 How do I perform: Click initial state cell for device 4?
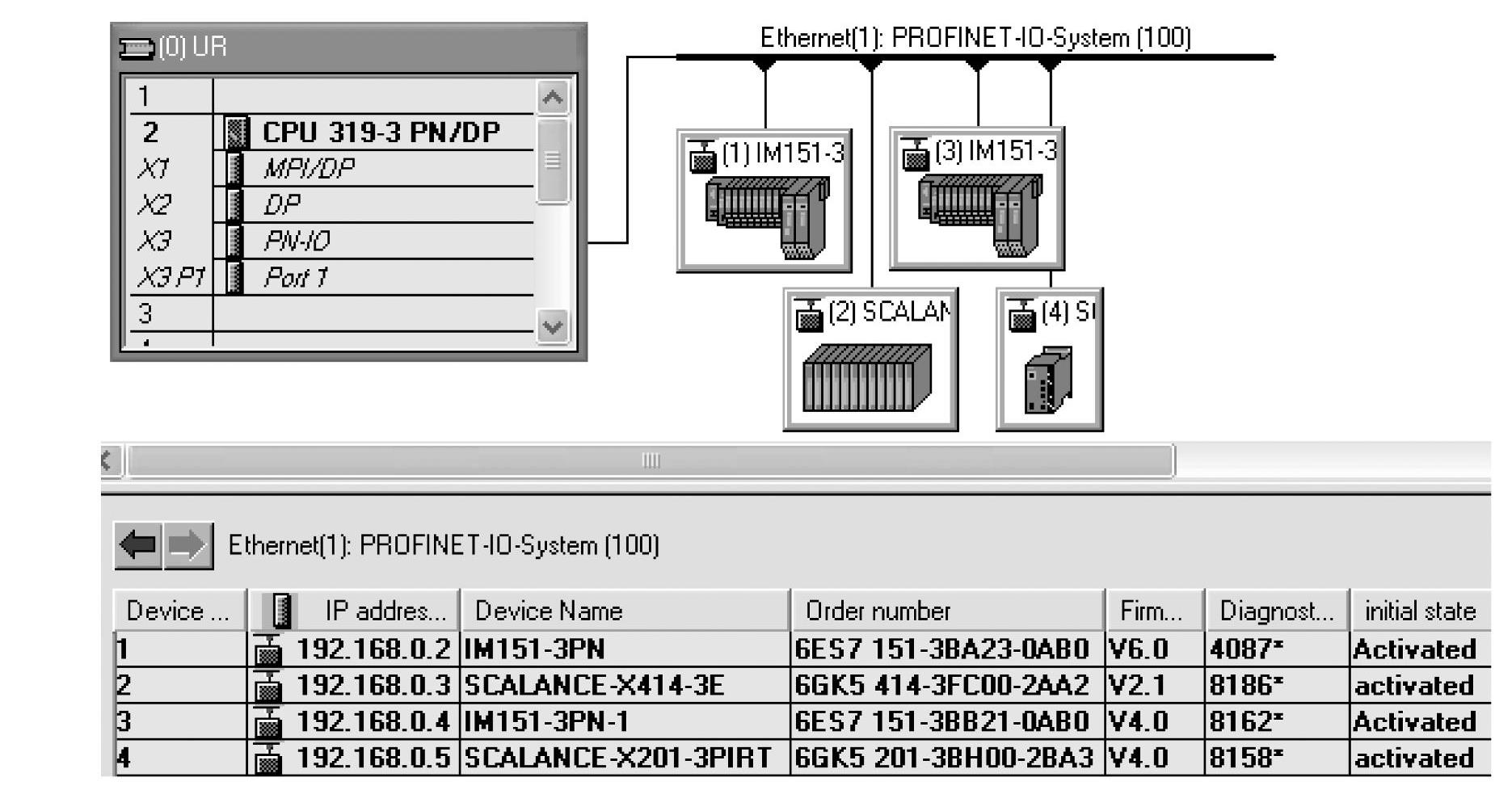(x=1421, y=758)
